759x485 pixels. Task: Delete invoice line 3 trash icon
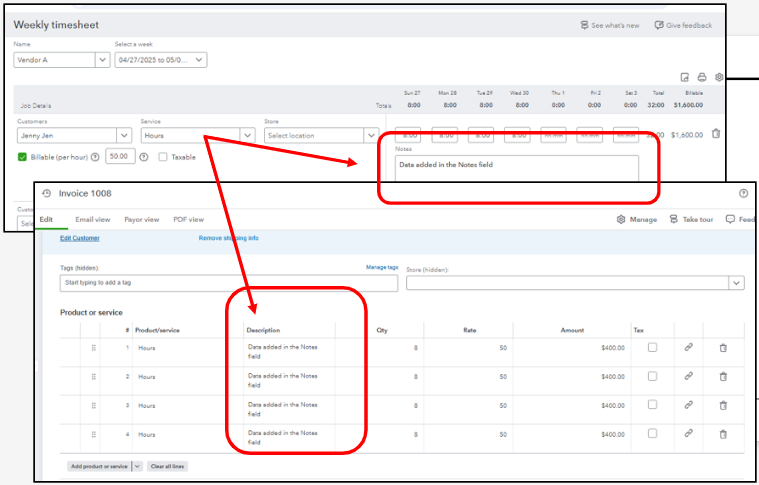point(723,406)
